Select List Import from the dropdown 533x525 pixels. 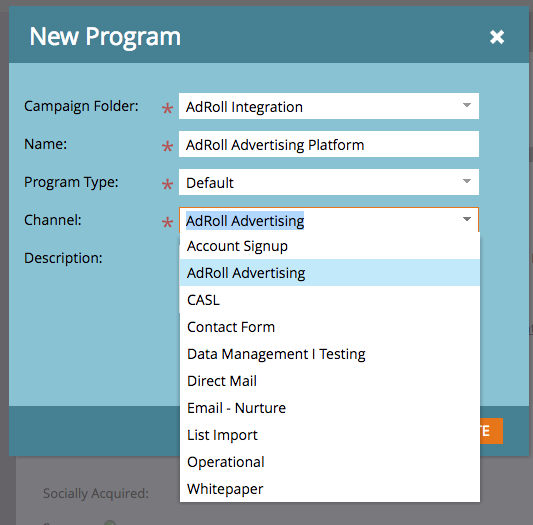(x=330, y=435)
